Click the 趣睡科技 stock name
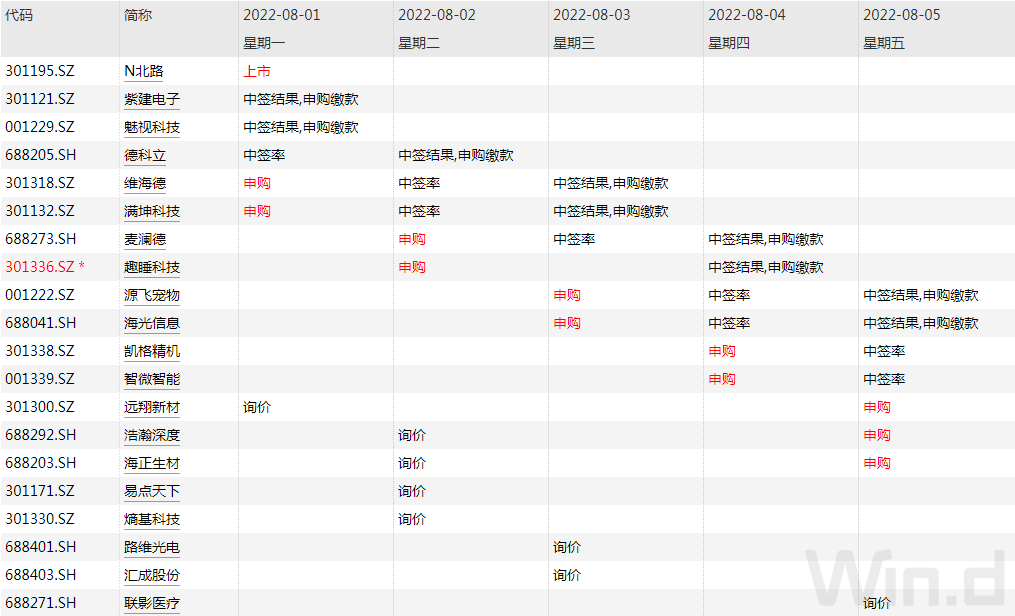The image size is (1015, 616). click(152, 267)
